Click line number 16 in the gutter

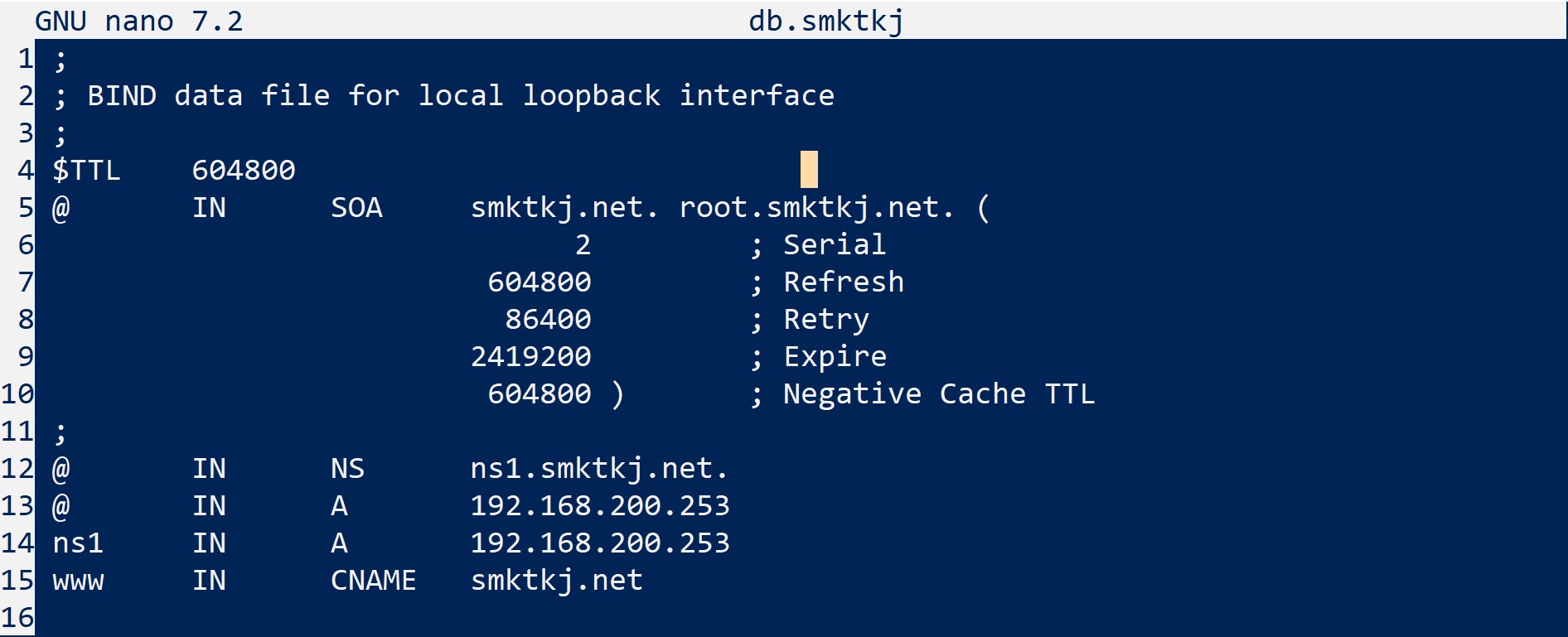pos(17,617)
